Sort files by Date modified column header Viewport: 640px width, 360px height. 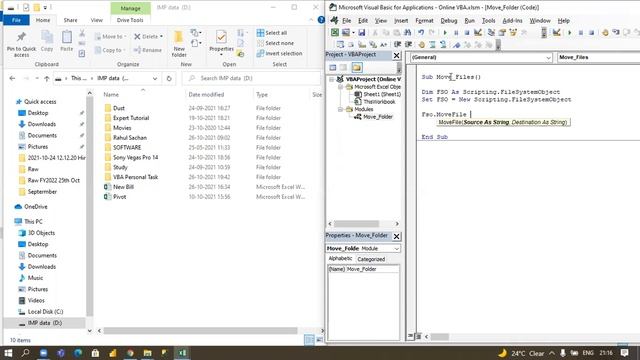206,95
